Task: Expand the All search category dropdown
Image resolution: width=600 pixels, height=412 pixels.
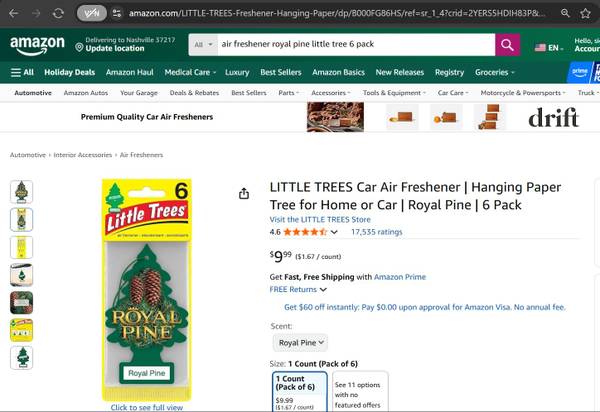Action: tap(204, 45)
